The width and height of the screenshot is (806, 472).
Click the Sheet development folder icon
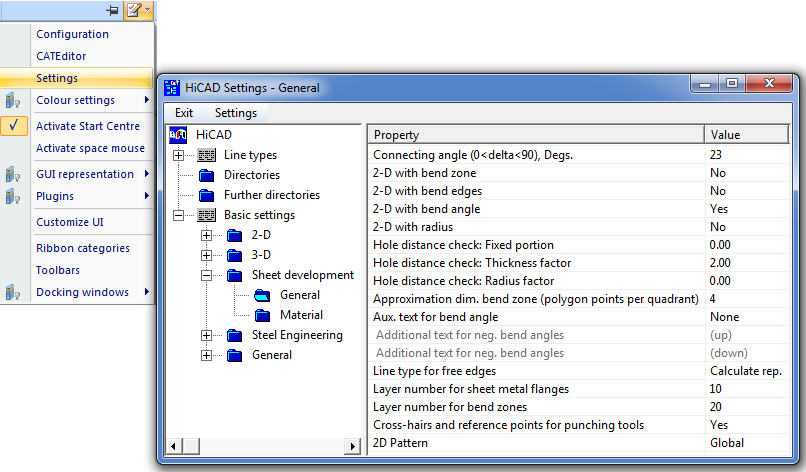pyautogui.click(x=234, y=276)
